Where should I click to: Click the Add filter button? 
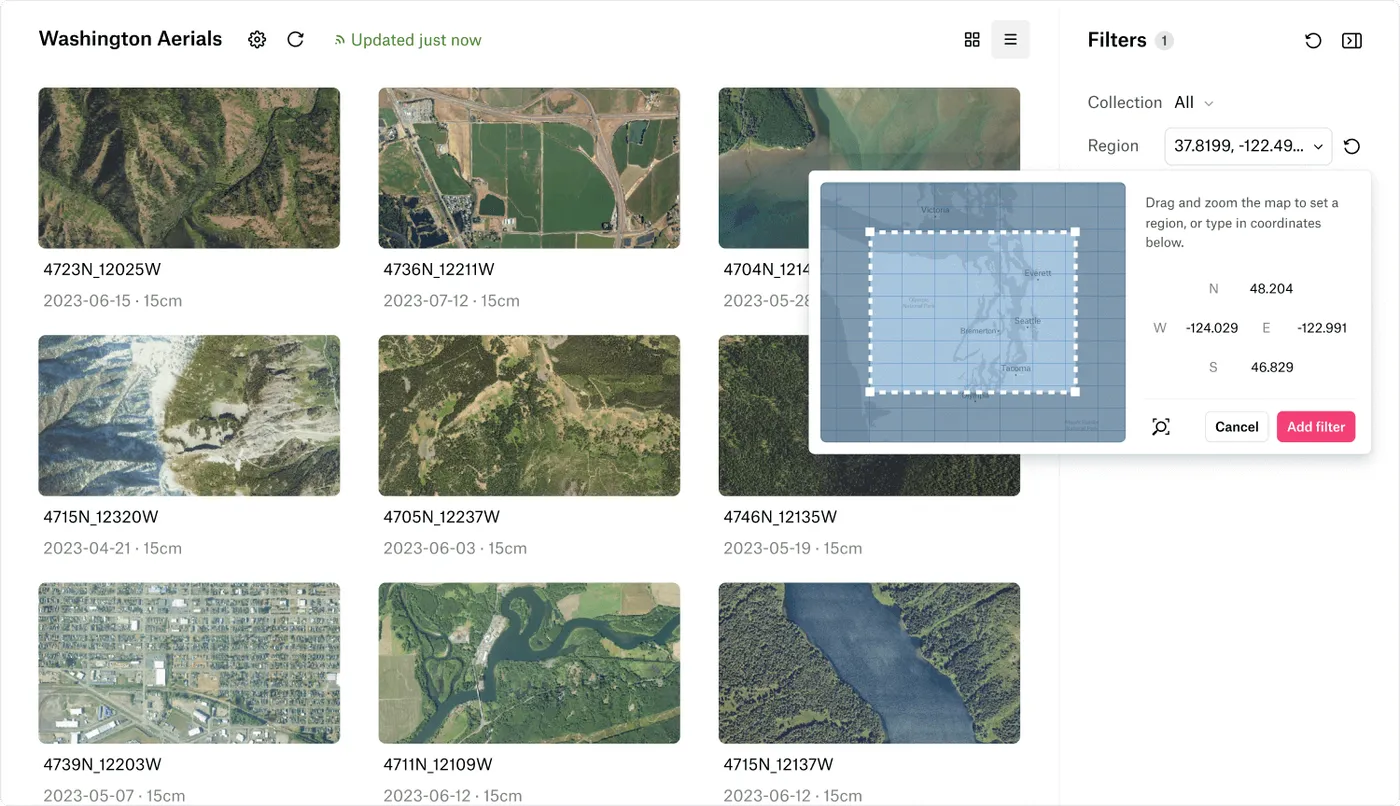1316,427
